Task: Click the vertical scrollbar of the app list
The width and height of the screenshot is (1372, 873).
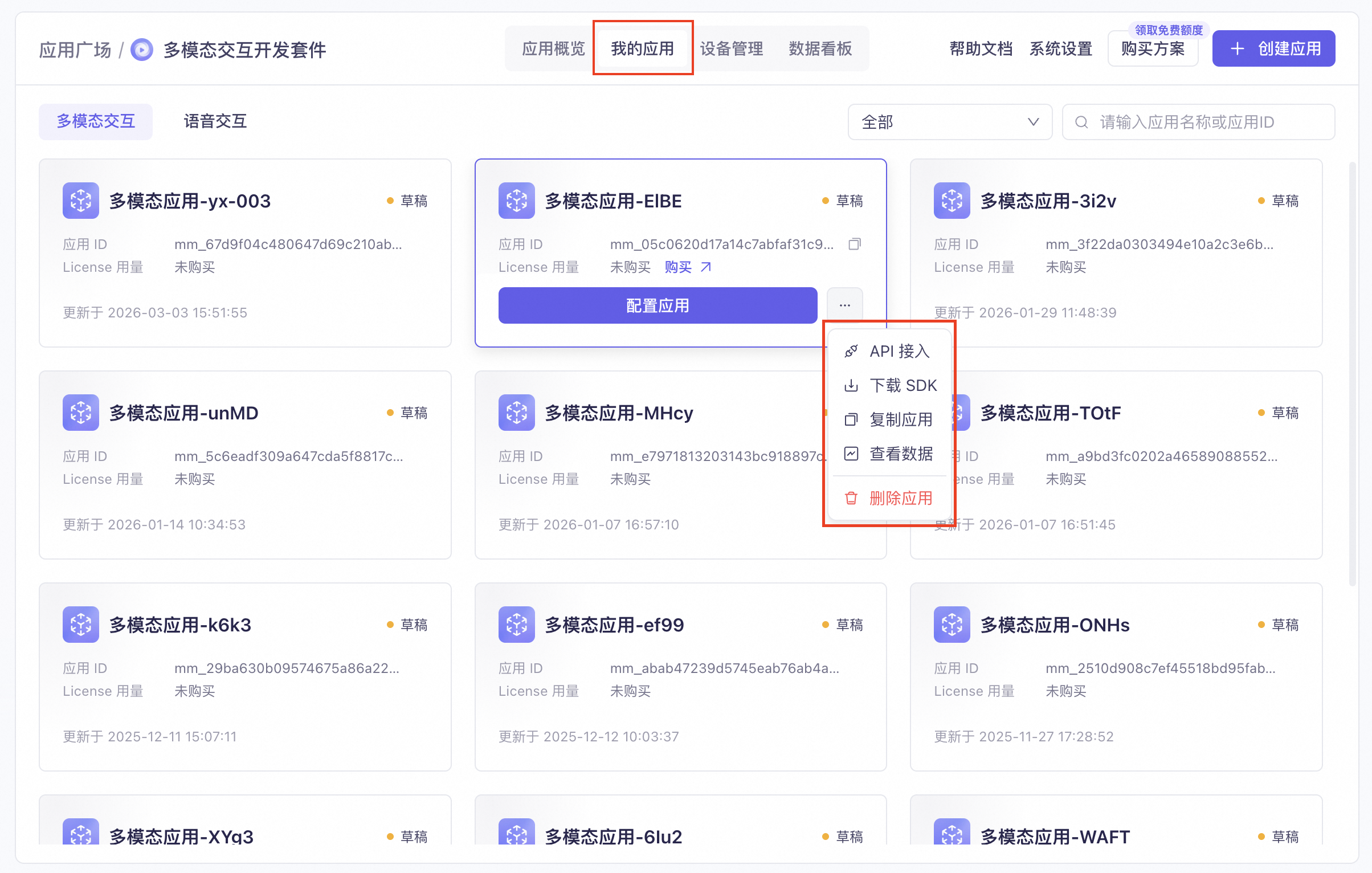Action: (1353, 374)
